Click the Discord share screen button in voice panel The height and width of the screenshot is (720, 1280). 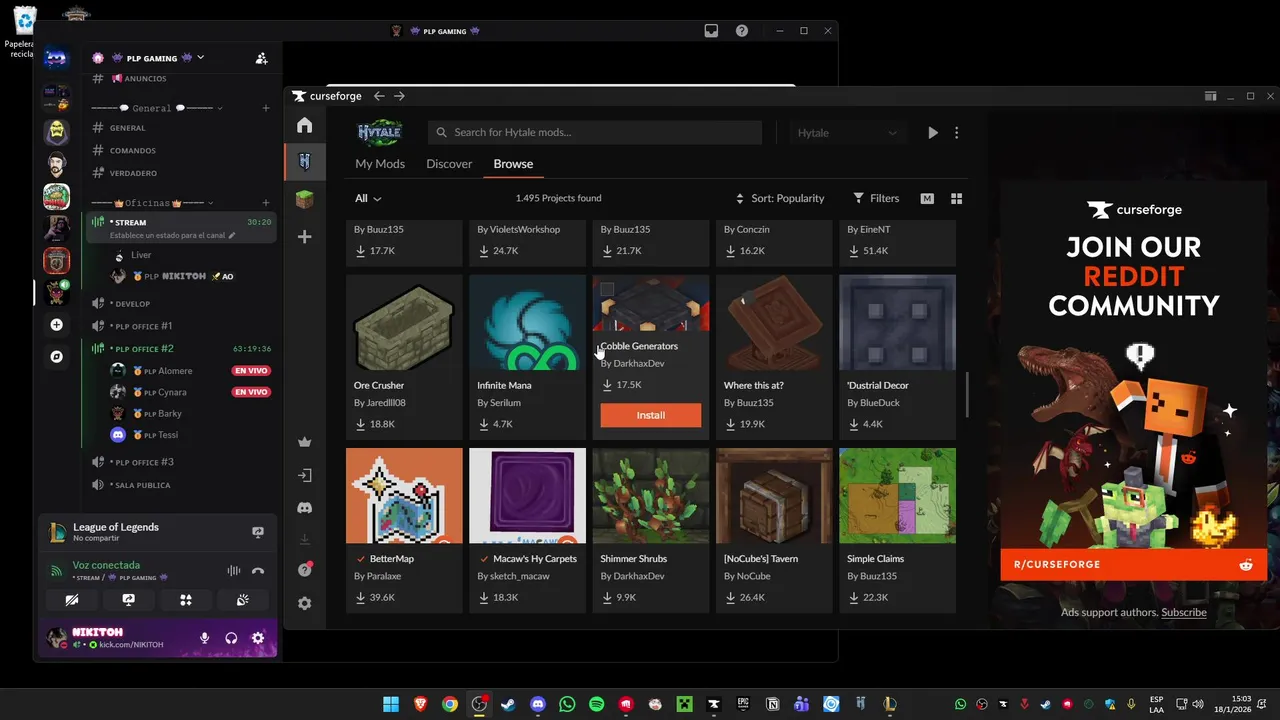[x=129, y=600]
